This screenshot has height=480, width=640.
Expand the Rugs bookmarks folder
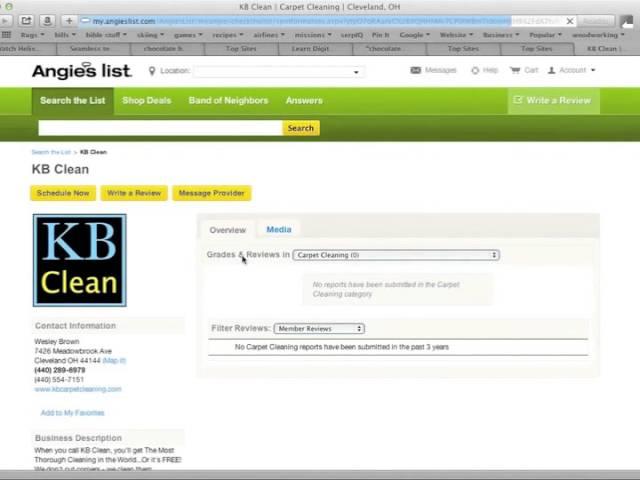[32, 35]
